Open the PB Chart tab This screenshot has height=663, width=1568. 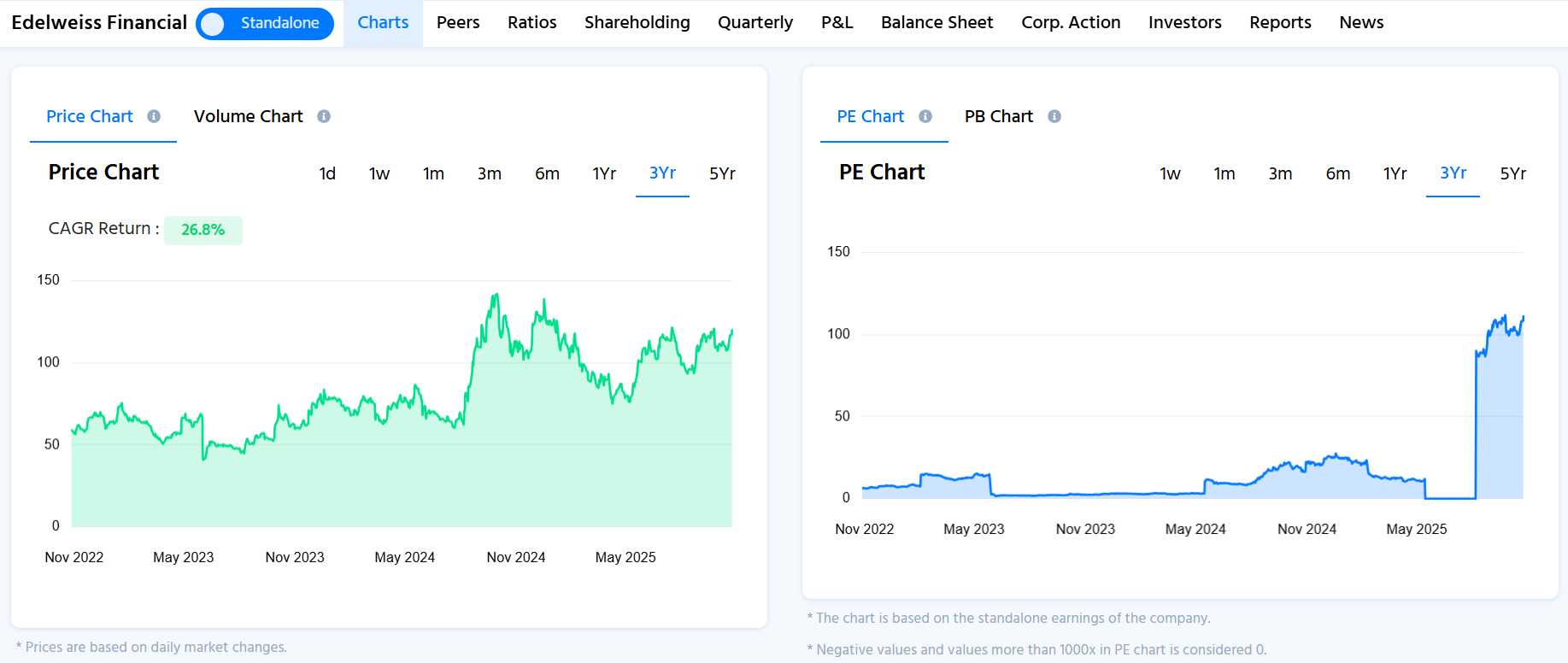point(998,116)
